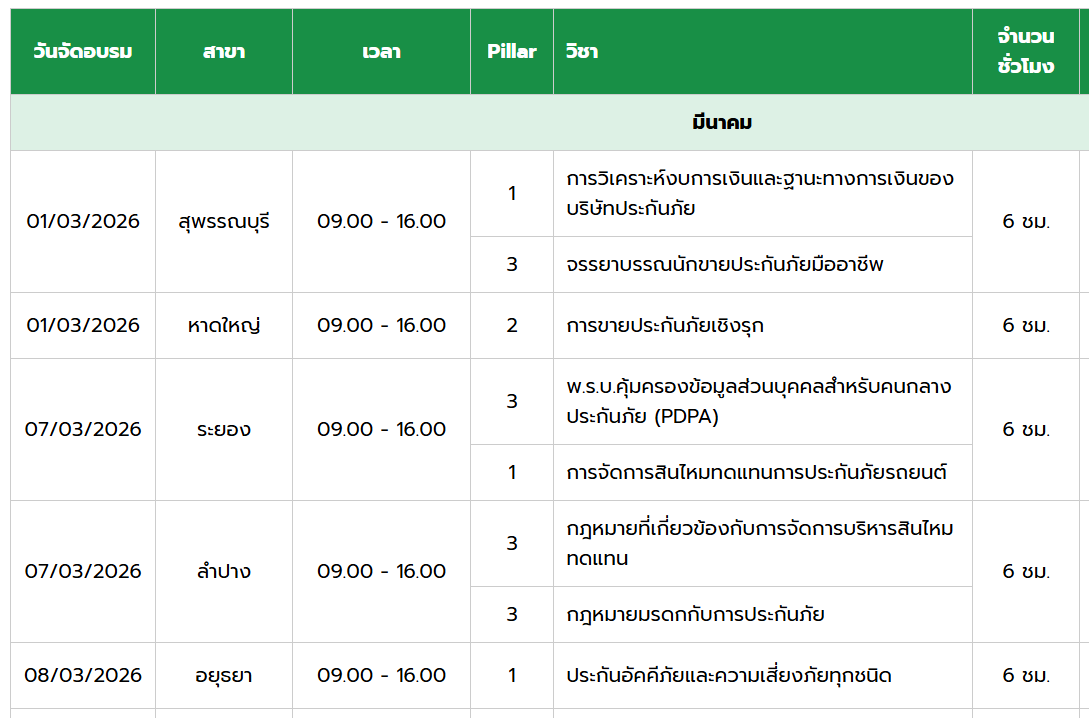Click the Pillar column header
The height and width of the screenshot is (718, 1089).
511,52
